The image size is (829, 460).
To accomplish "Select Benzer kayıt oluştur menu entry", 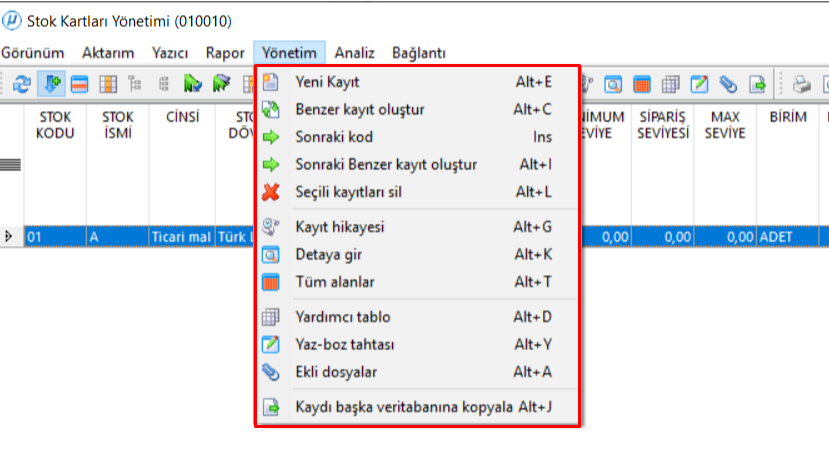I will 417,109.
